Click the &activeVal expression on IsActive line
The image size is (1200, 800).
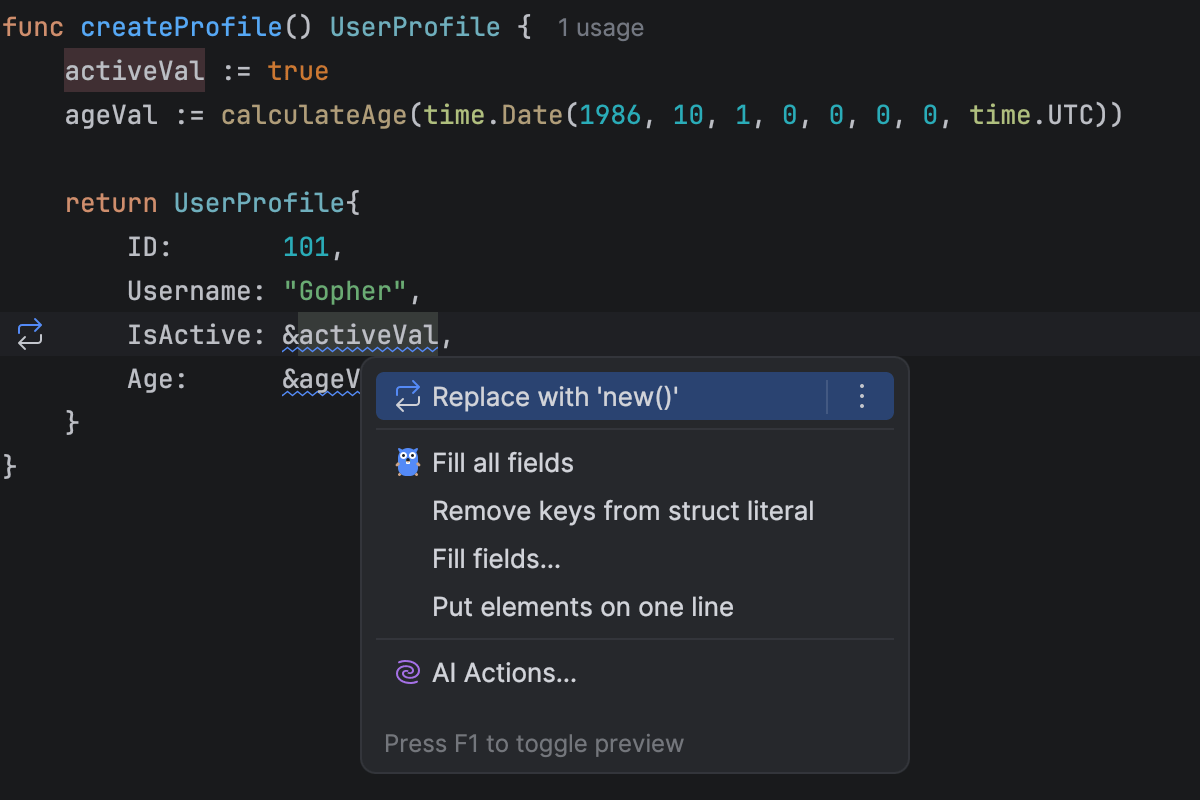pyautogui.click(x=360, y=335)
